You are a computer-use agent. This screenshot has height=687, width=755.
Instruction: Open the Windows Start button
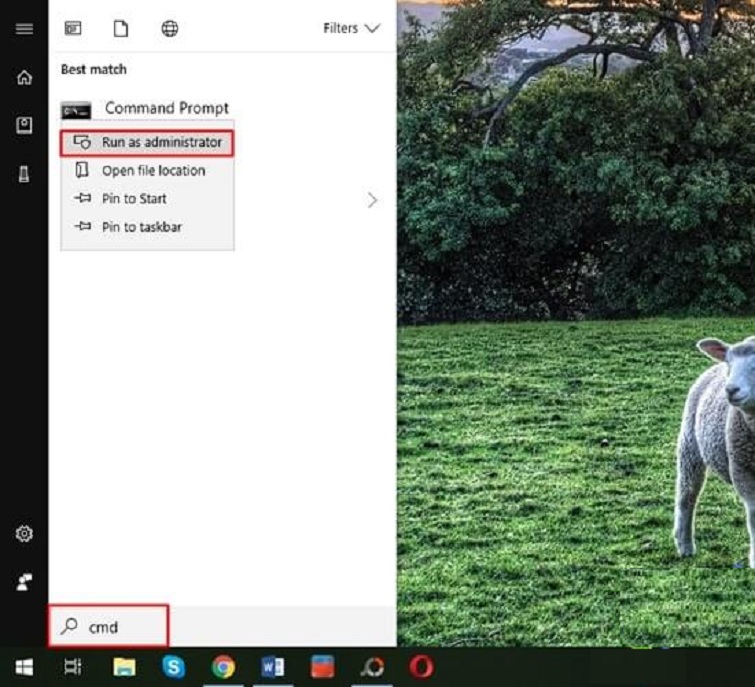[24, 667]
